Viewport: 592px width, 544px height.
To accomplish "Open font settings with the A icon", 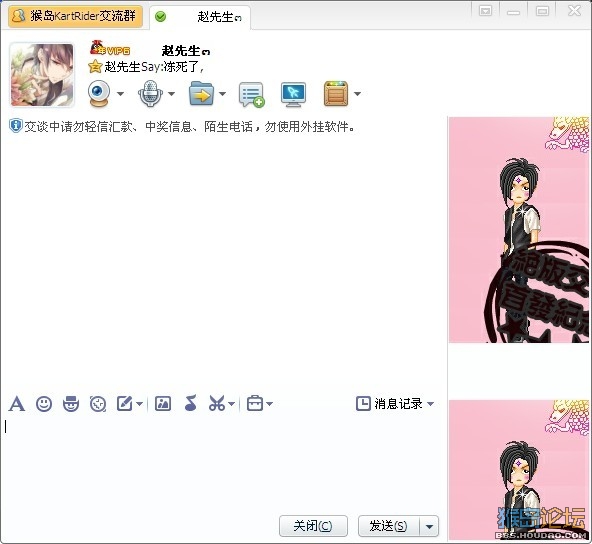I will tap(17, 404).
